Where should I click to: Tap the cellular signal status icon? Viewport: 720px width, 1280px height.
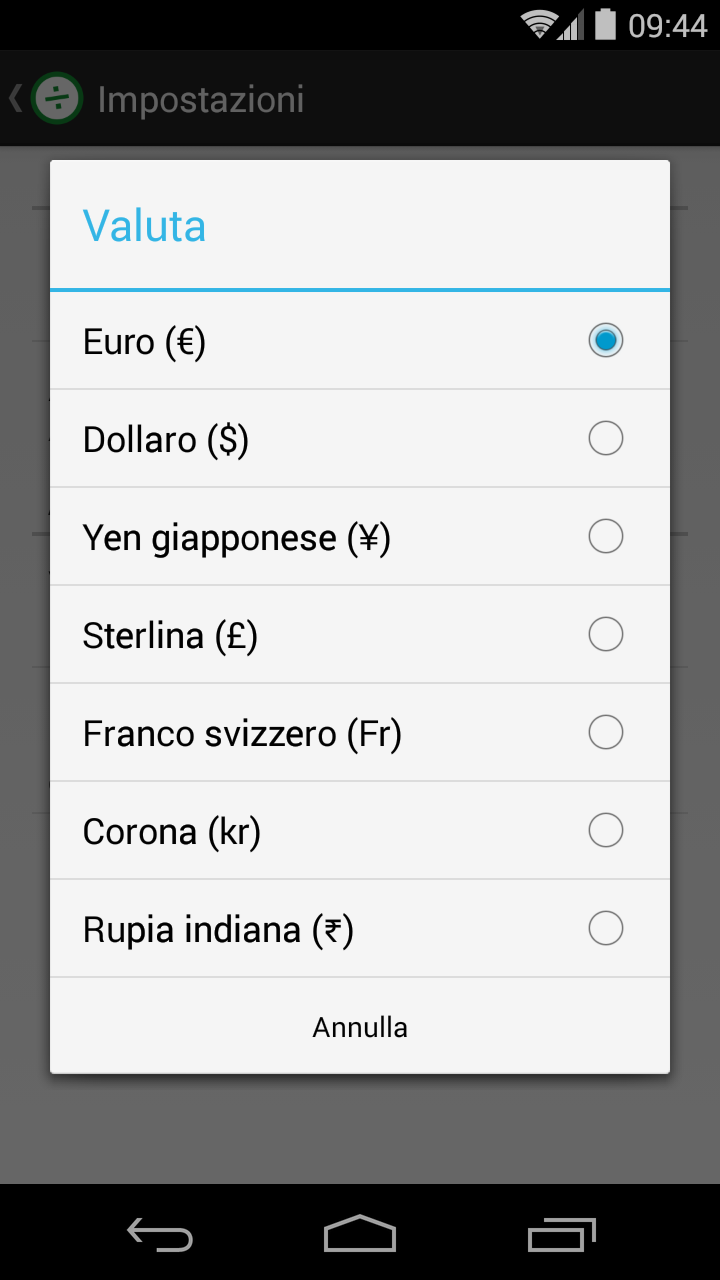click(x=571, y=26)
